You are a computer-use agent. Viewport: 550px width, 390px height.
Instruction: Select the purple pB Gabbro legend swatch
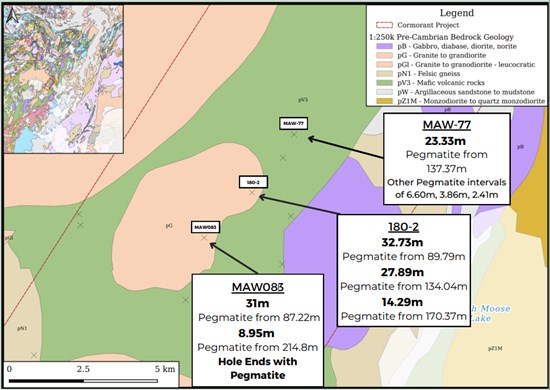[x=384, y=46]
